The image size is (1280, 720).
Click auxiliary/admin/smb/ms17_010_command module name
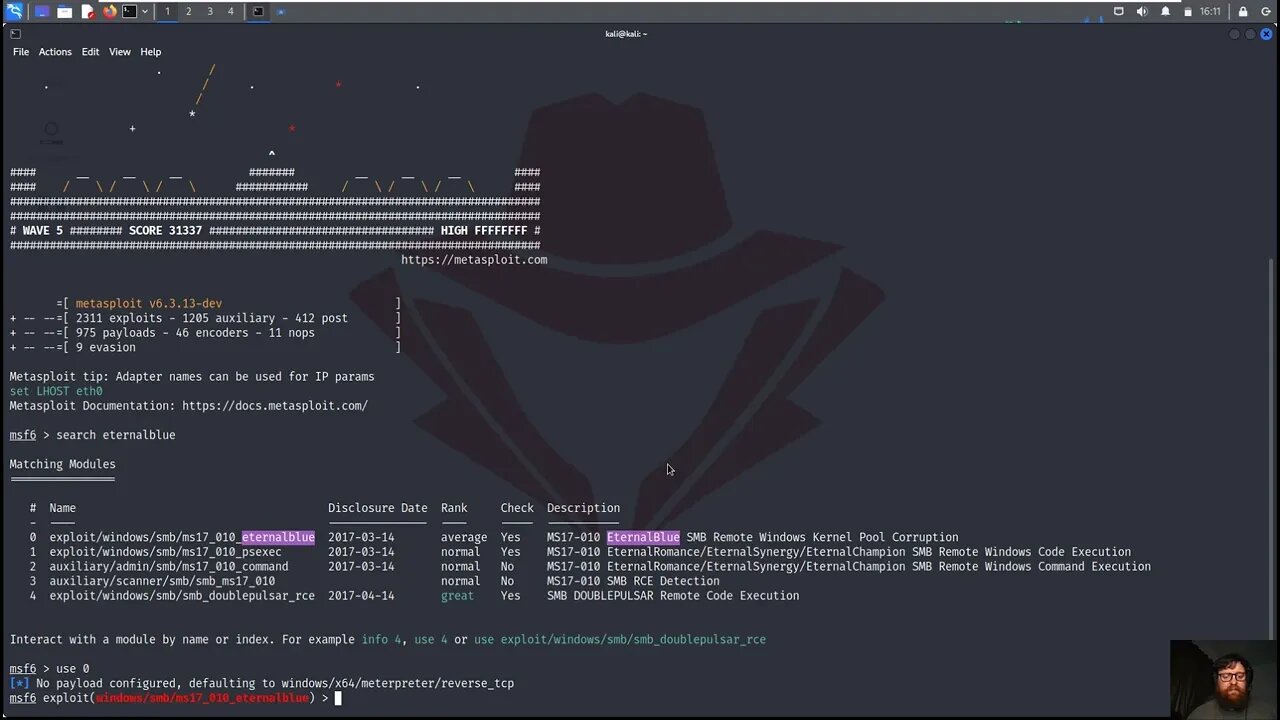click(x=169, y=567)
